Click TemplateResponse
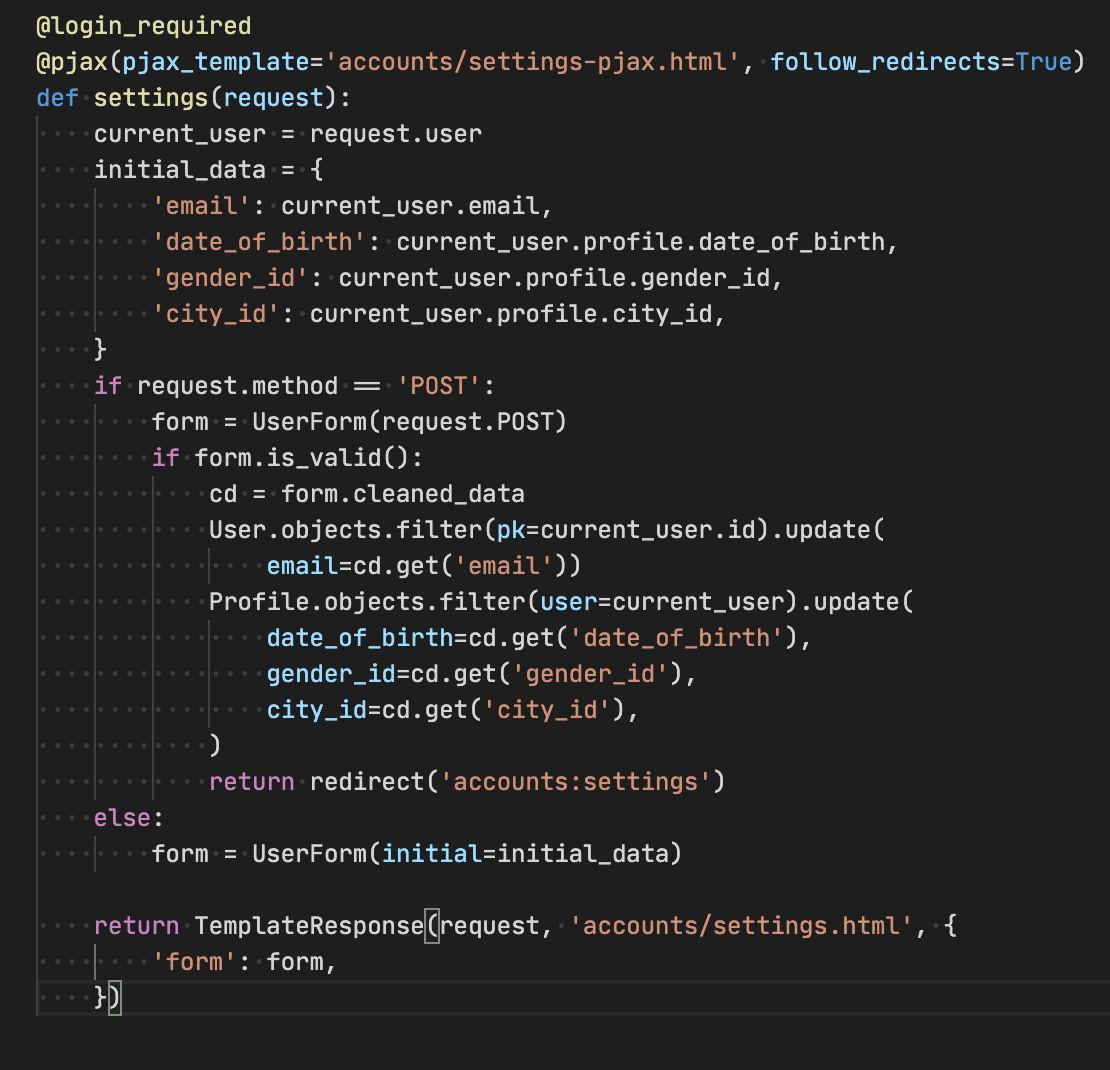This screenshot has width=1110, height=1070. coord(309,926)
